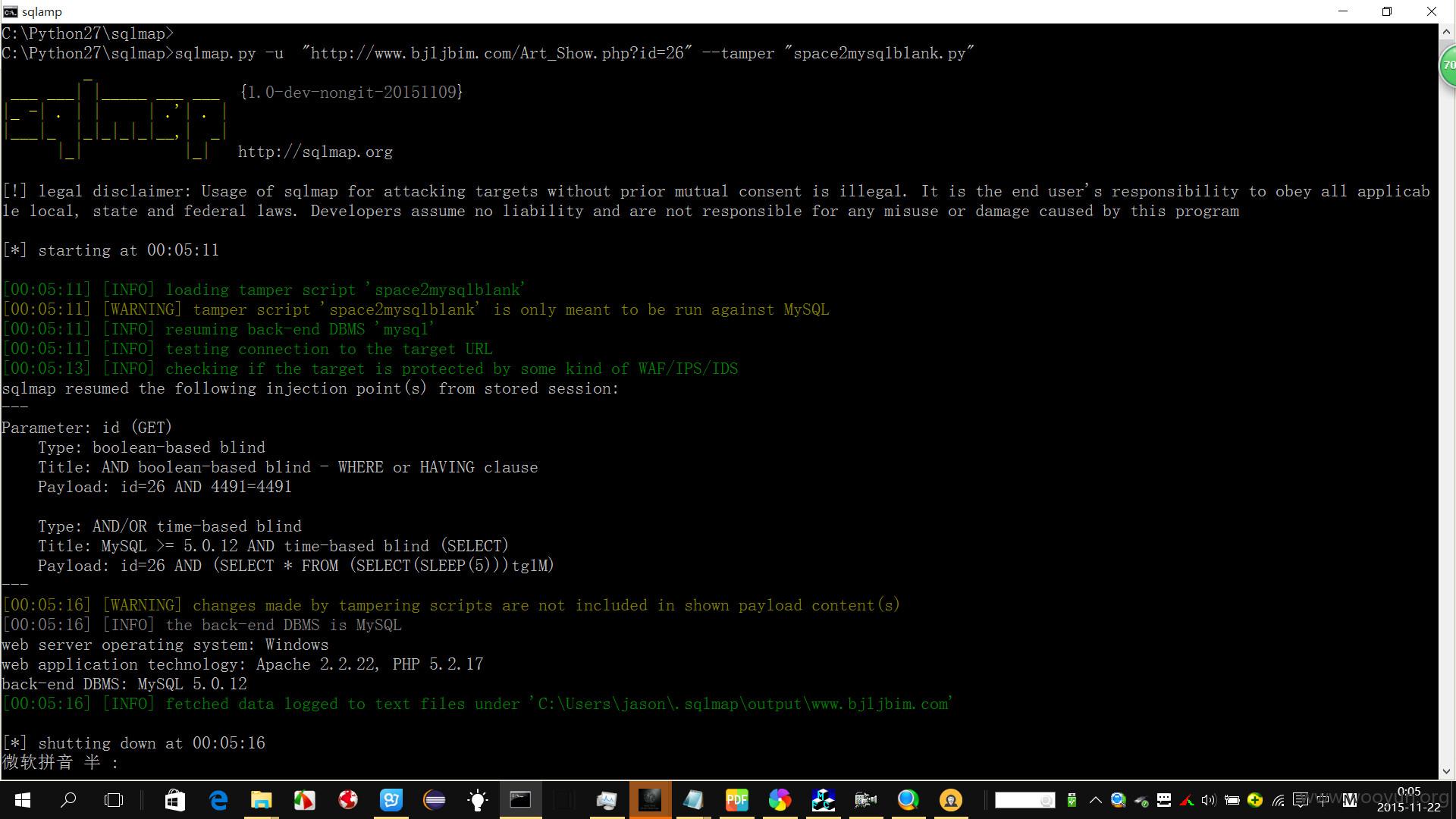1456x819 pixels.
Task: Open the light bulb tips app
Action: tap(478, 800)
